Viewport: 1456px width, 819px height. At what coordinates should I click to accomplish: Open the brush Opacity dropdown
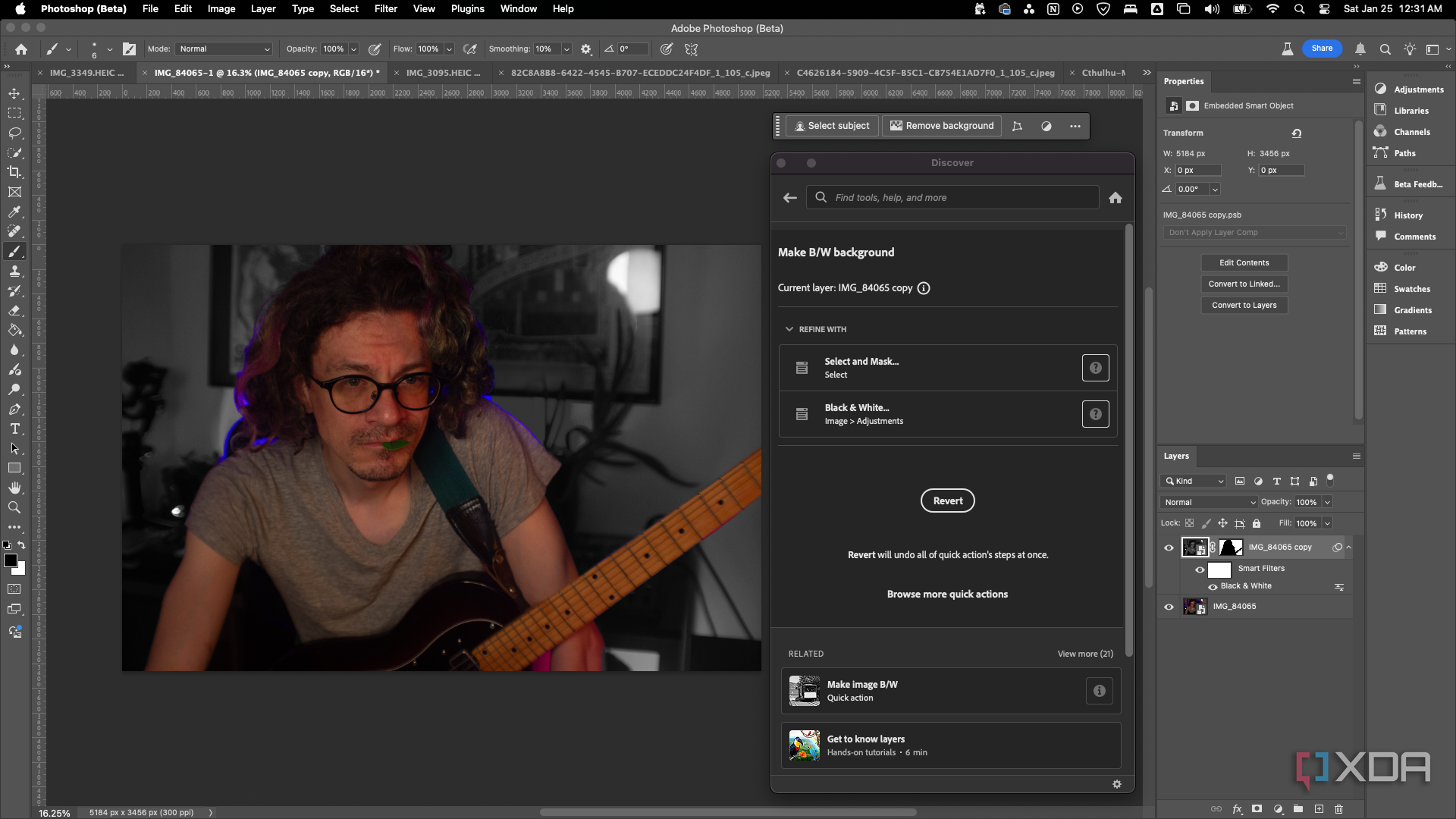[353, 49]
